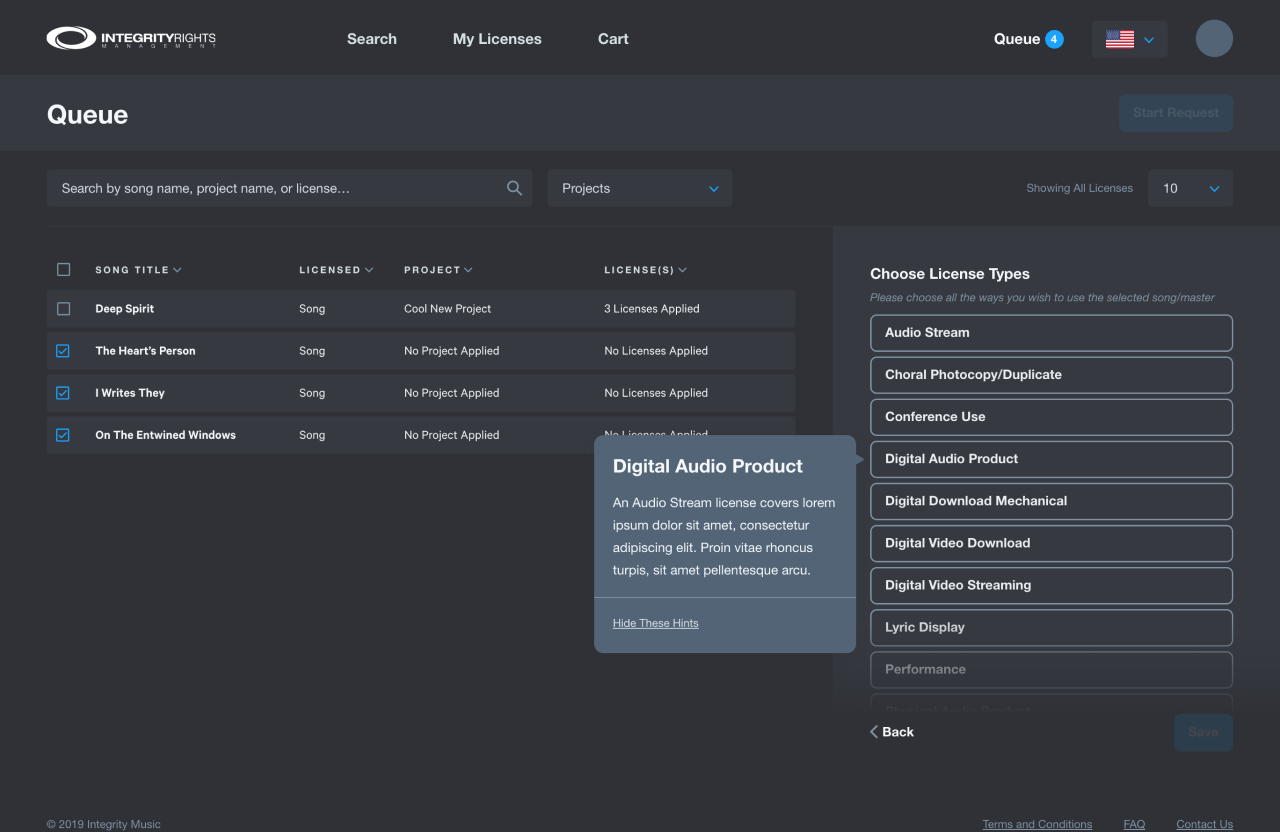
Task: Click Hide These Hints link
Action: click(655, 623)
